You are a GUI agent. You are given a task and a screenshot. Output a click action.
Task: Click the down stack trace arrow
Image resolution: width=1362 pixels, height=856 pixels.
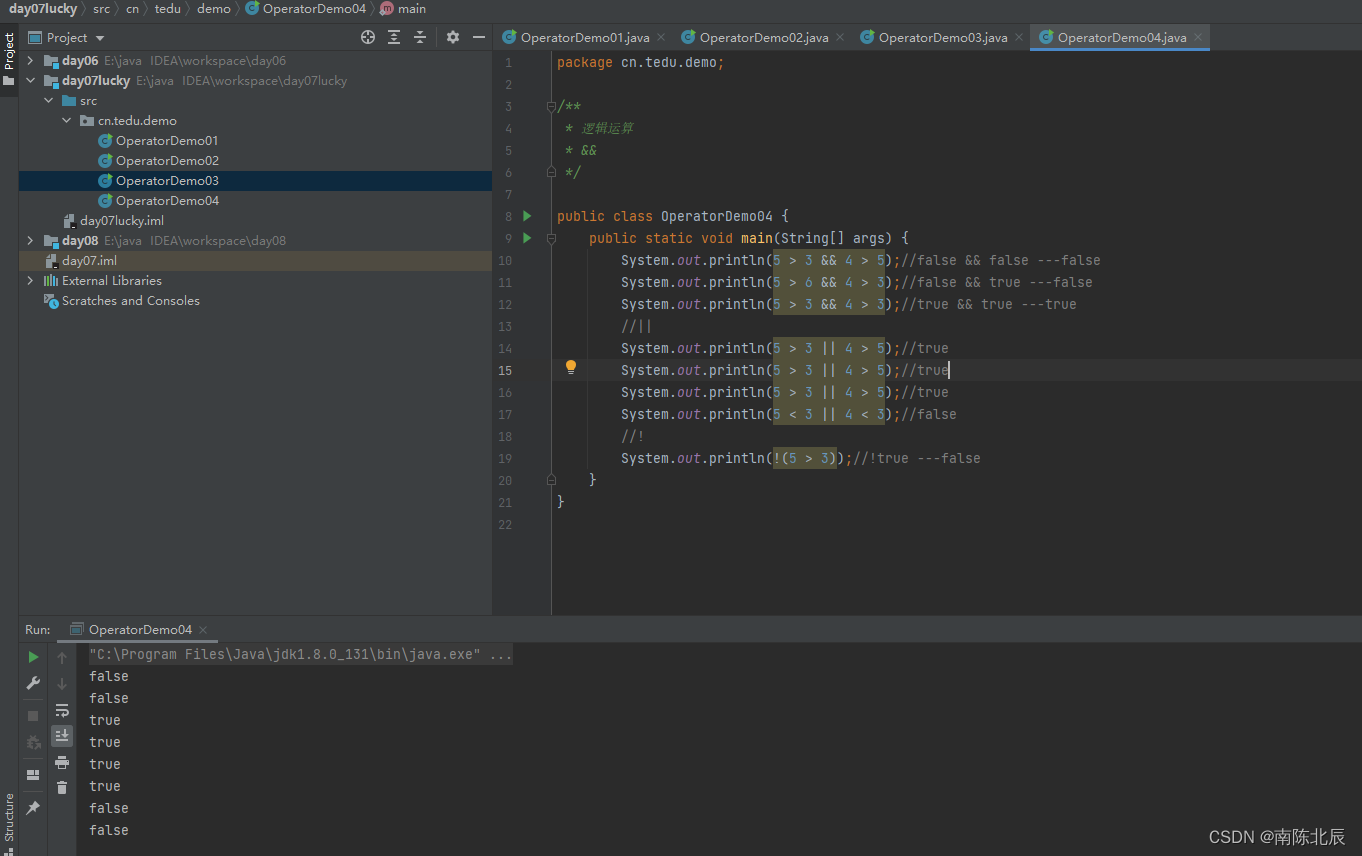point(62,684)
